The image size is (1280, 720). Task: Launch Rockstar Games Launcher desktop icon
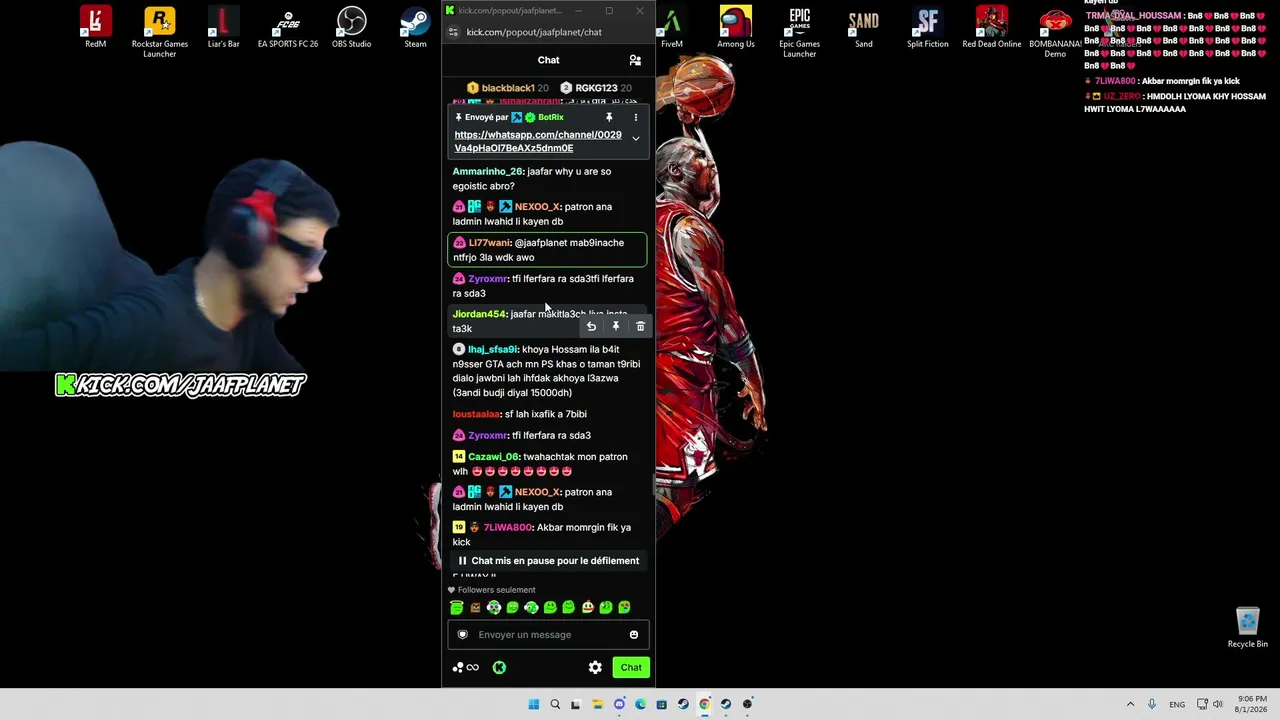point(159,32)
